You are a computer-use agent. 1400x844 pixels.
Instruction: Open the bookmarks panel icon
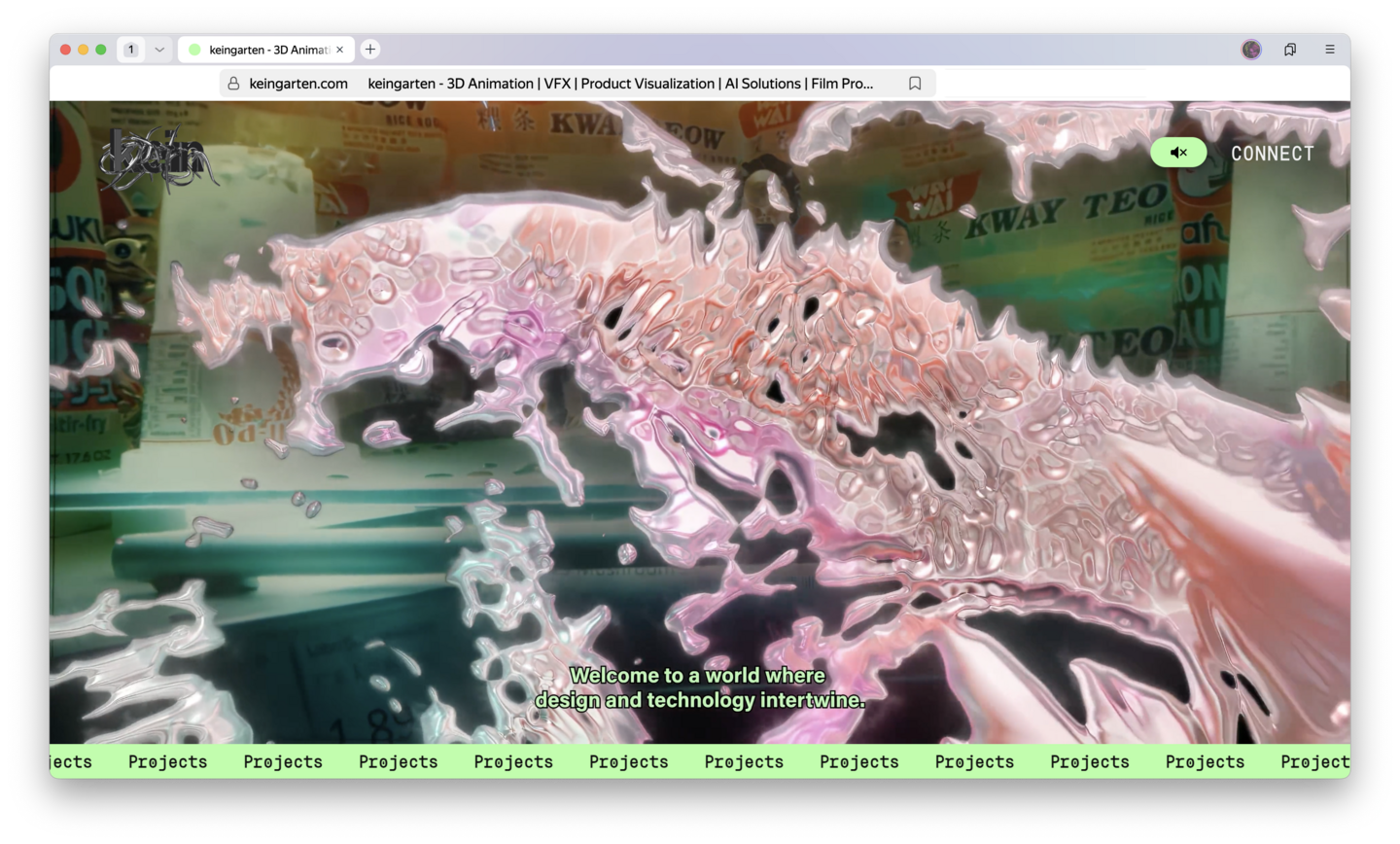(1290, 50)
